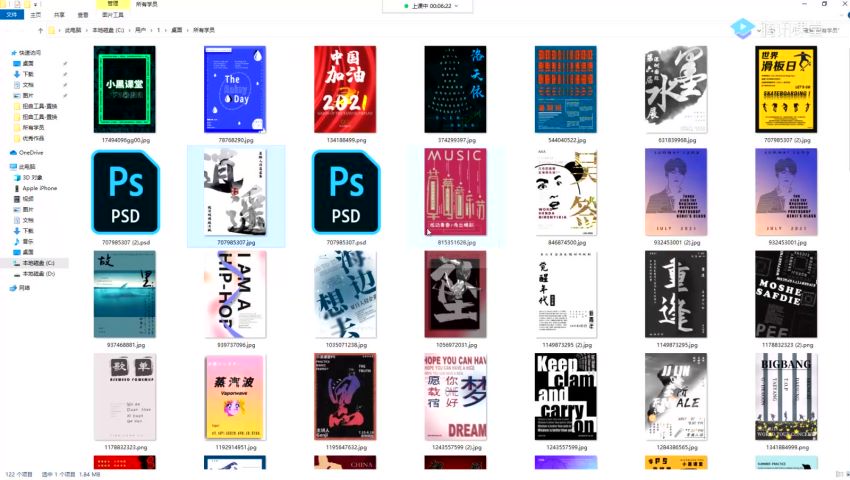This screenshot has width=850, height=480.
Task: Open 3D 对象 folder in the sidebar
Action: pos(28,177)
